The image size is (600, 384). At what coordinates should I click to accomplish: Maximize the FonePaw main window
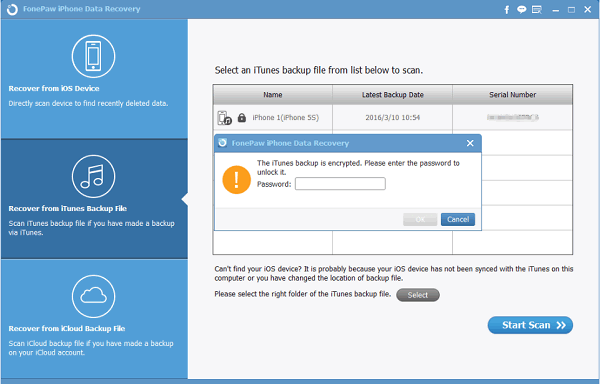[x=571, y=10]
